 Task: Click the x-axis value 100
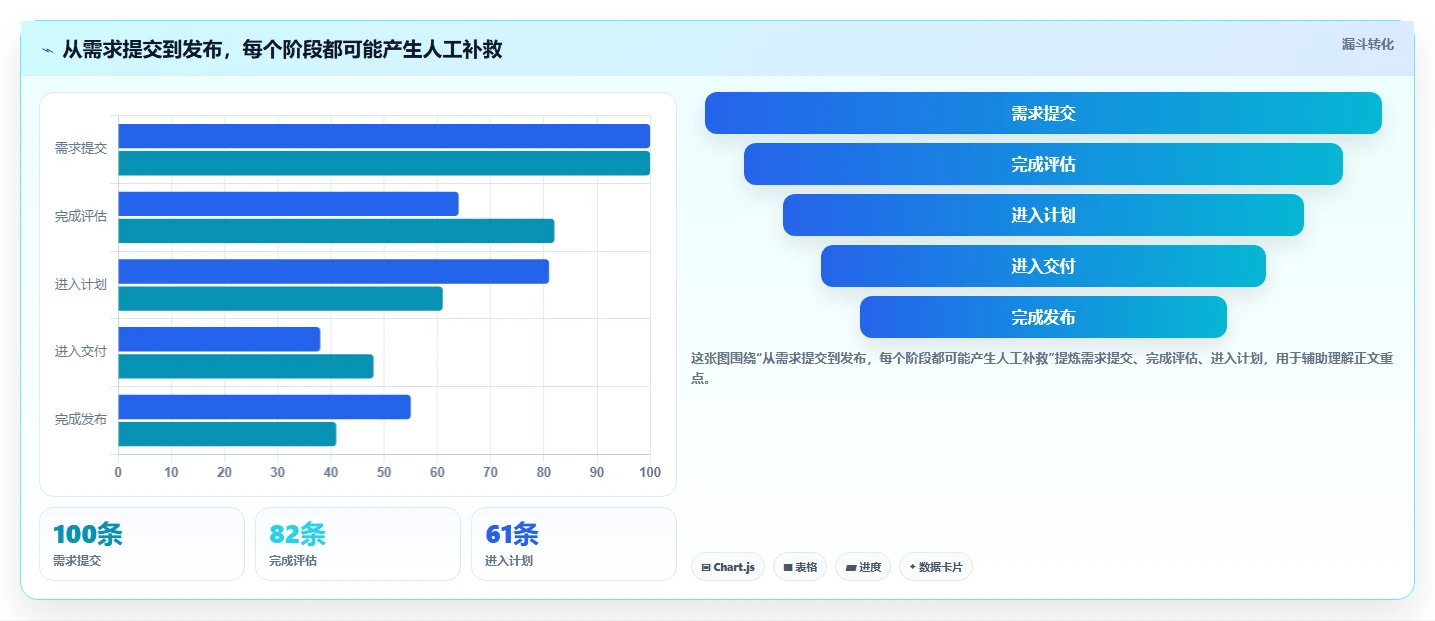(x=649, y=472)
